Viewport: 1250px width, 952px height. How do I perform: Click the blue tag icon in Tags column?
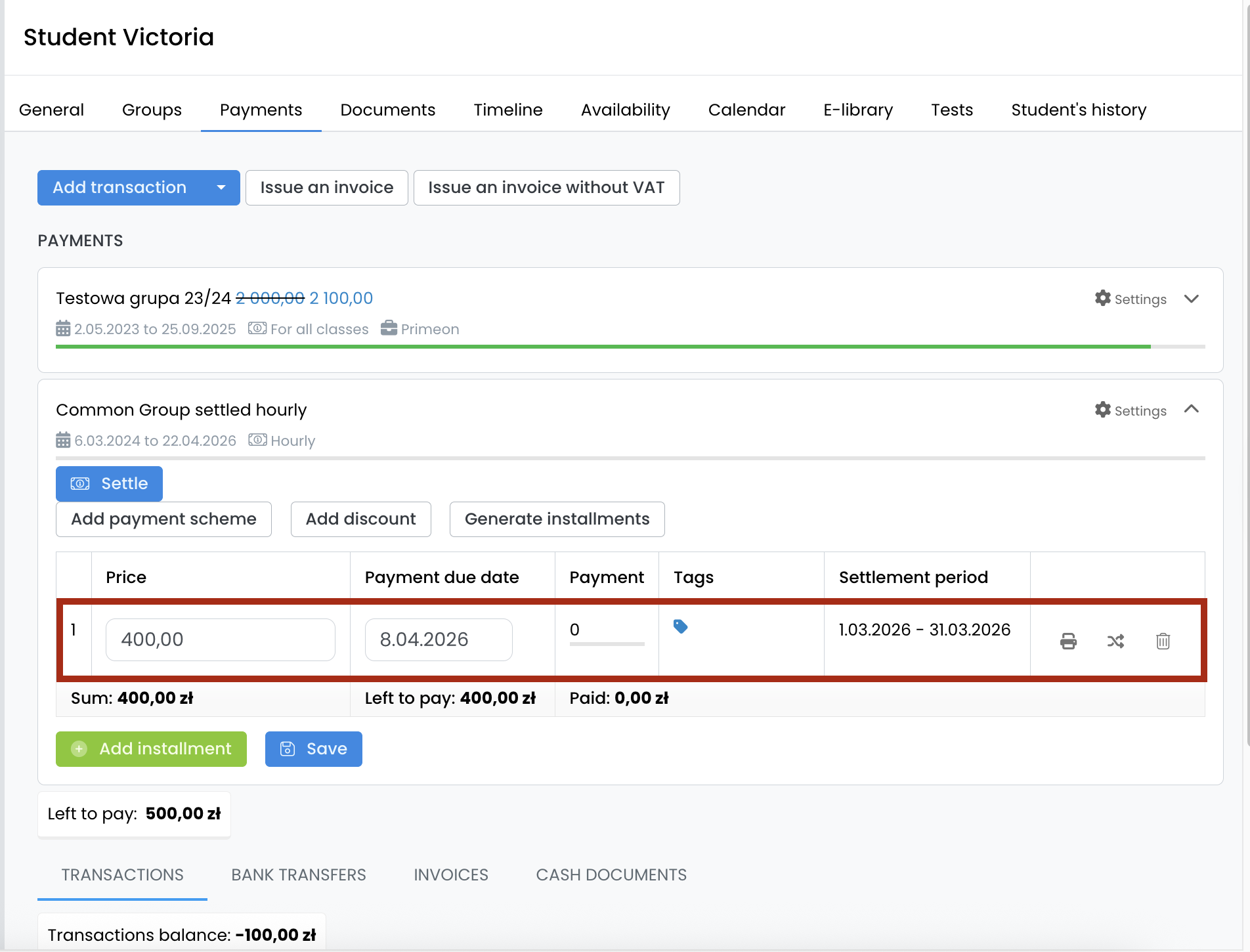point(680,627)
